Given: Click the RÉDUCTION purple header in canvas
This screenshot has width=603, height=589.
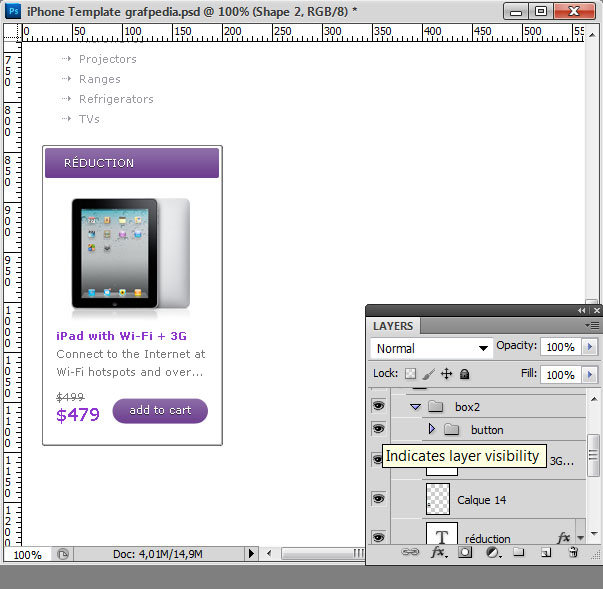Looking at the screenshot, I should pos(132,163).
